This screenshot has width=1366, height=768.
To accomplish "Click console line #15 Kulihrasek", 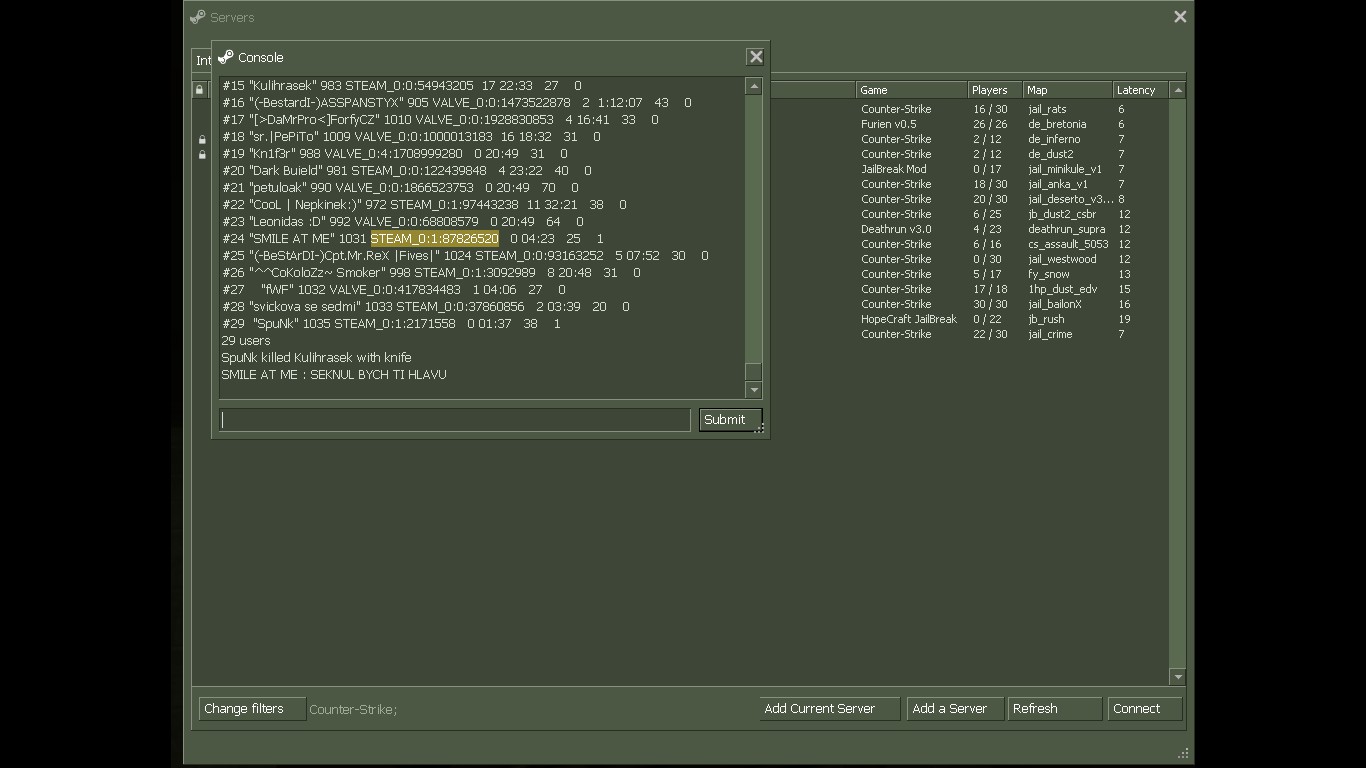I will pyautogui.click(x=401, y=86).
